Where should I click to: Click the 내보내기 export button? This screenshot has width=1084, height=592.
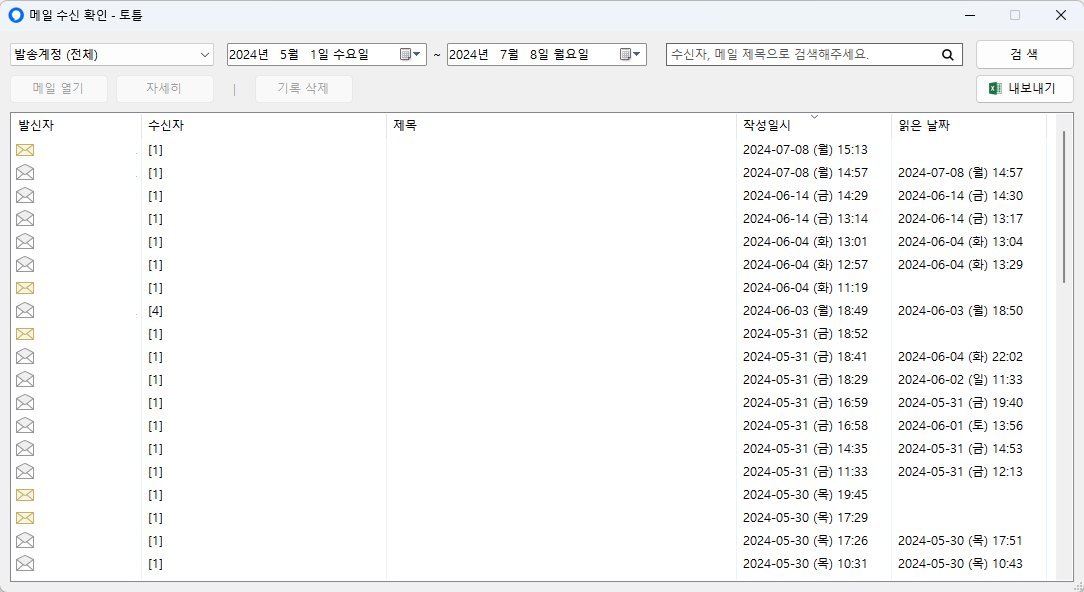coord(1025,89)
